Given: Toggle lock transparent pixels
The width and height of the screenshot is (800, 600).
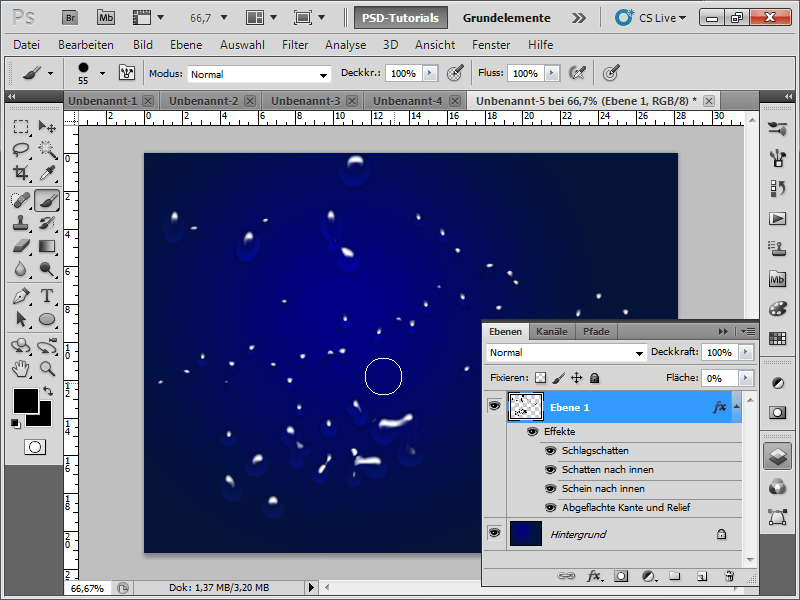Looking at the screenshot, I should (x=540, y=378).
